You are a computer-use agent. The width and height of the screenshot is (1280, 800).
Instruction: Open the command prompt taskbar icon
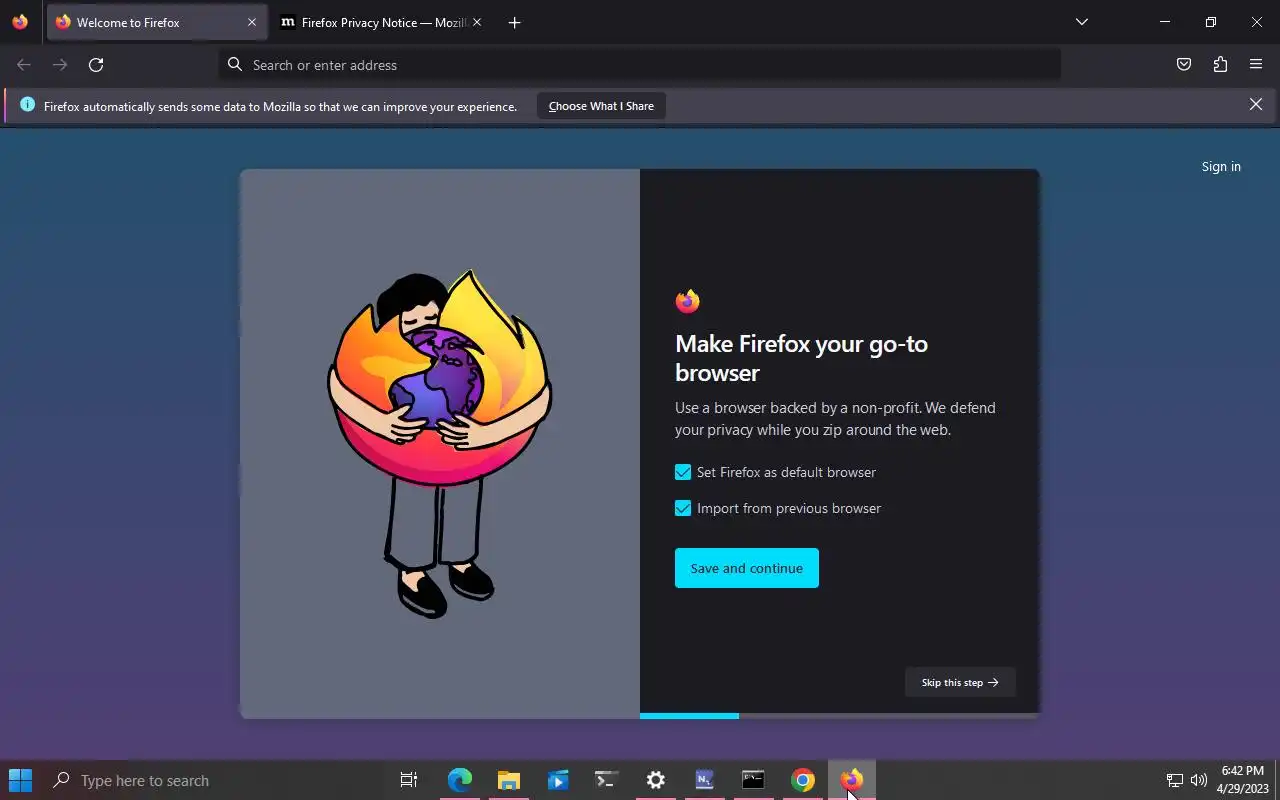click(754, 780)
